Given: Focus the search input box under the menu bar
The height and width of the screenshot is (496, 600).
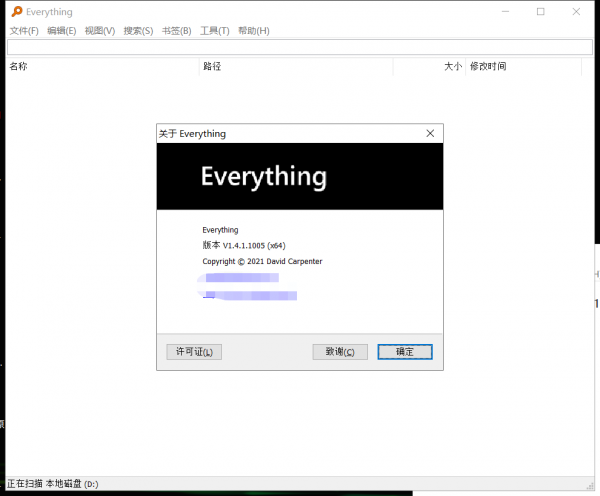Looking at the screenshot, I should pos(298,47).
